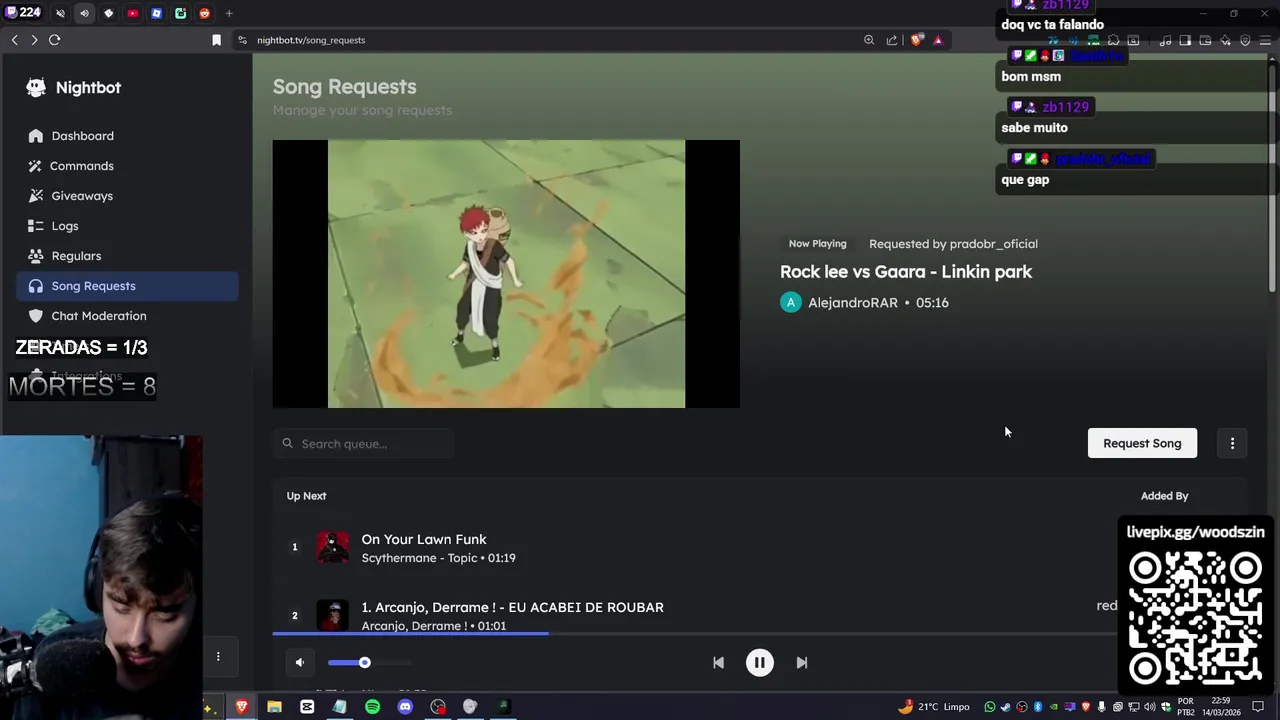
Task: Open Discord from the taskbar
Action: click(405, 707)
